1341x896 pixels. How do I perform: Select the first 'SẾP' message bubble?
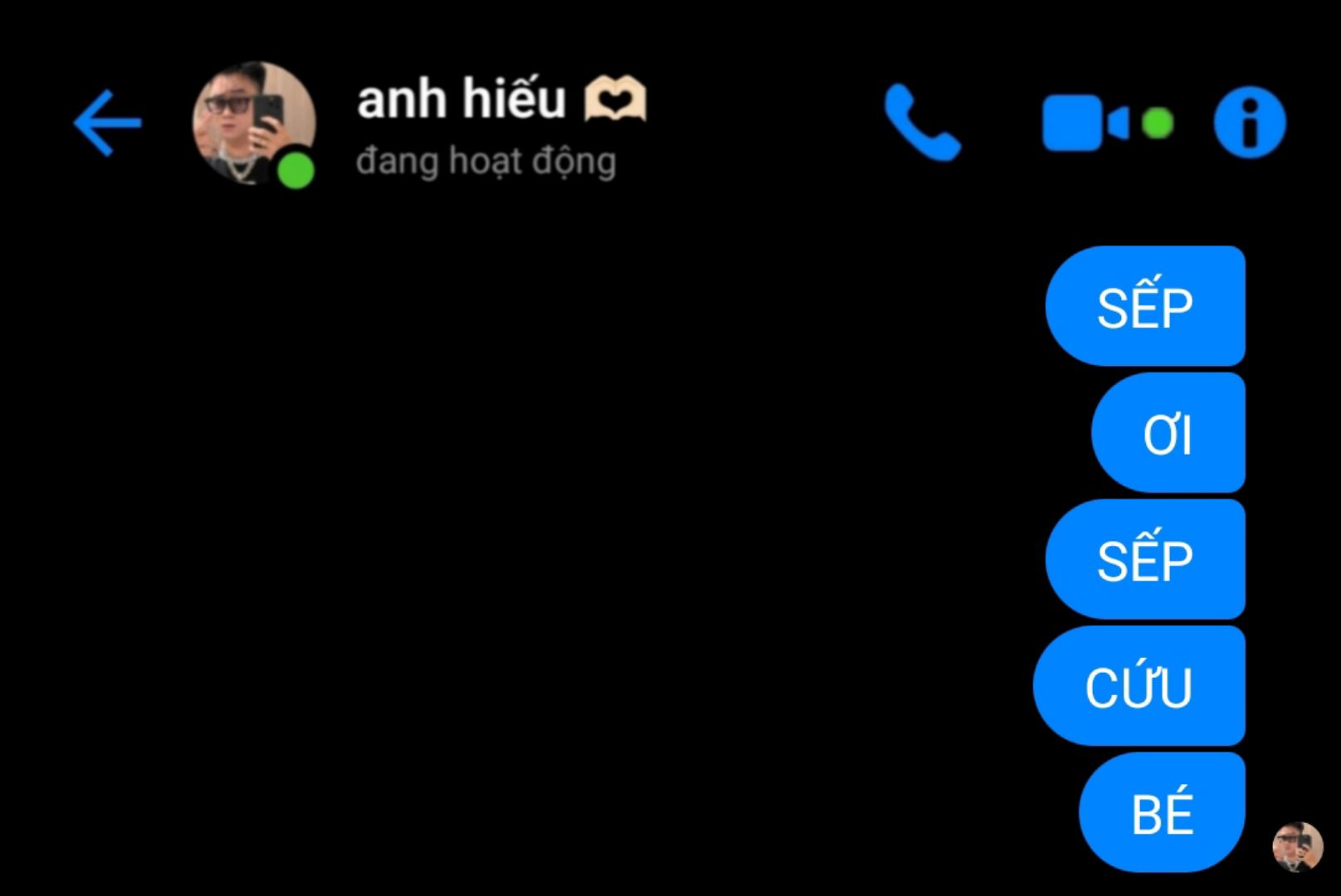[1145, 306]
